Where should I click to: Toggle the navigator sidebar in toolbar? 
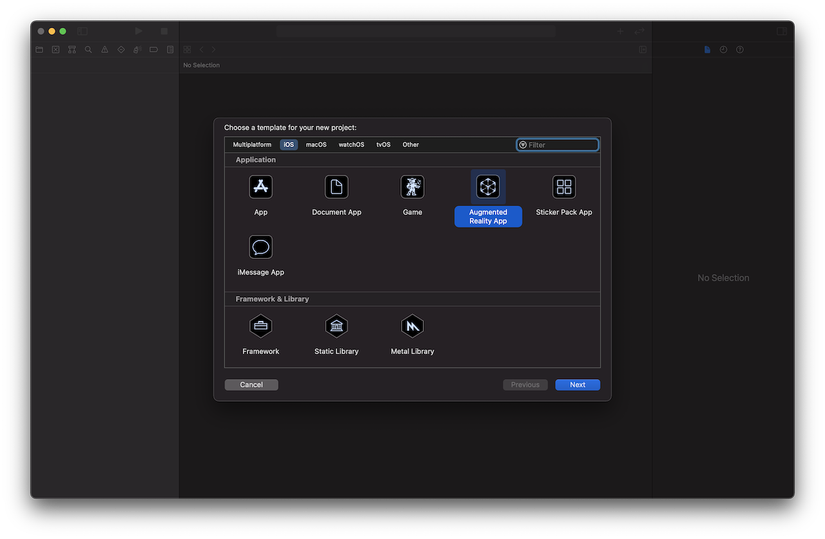point(82,31)
